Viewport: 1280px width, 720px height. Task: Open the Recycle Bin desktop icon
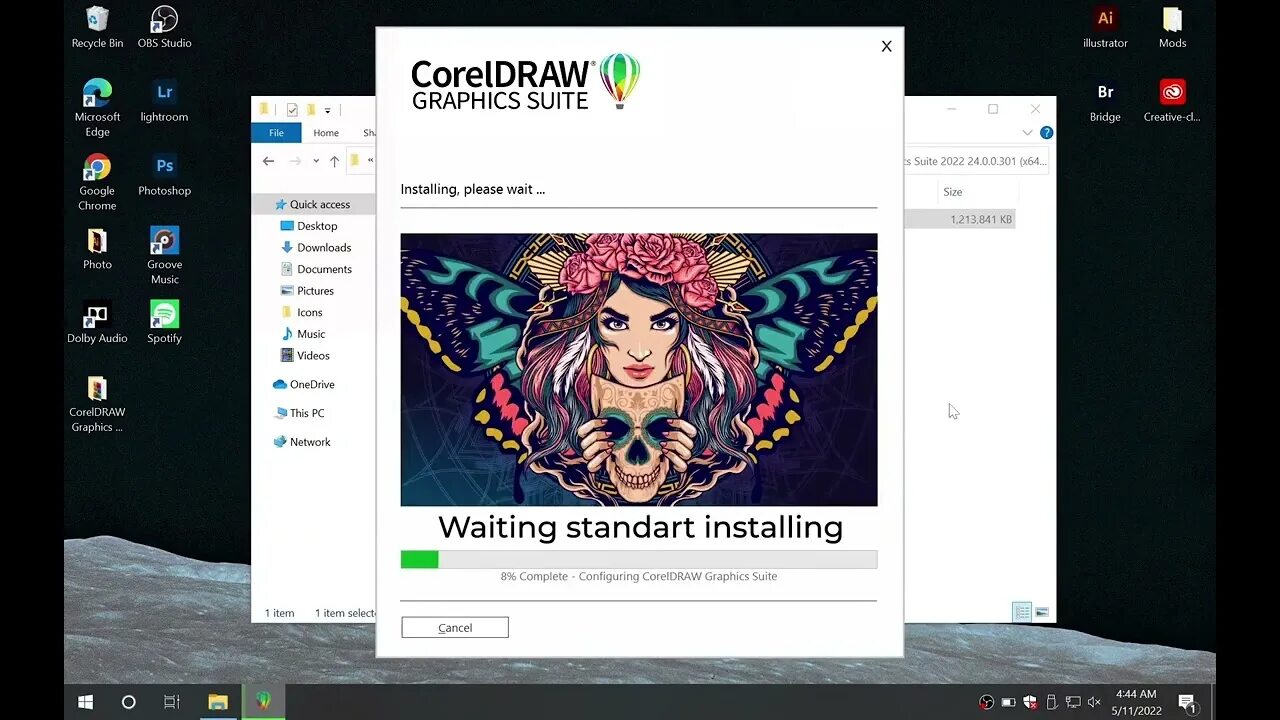[97, 27]
